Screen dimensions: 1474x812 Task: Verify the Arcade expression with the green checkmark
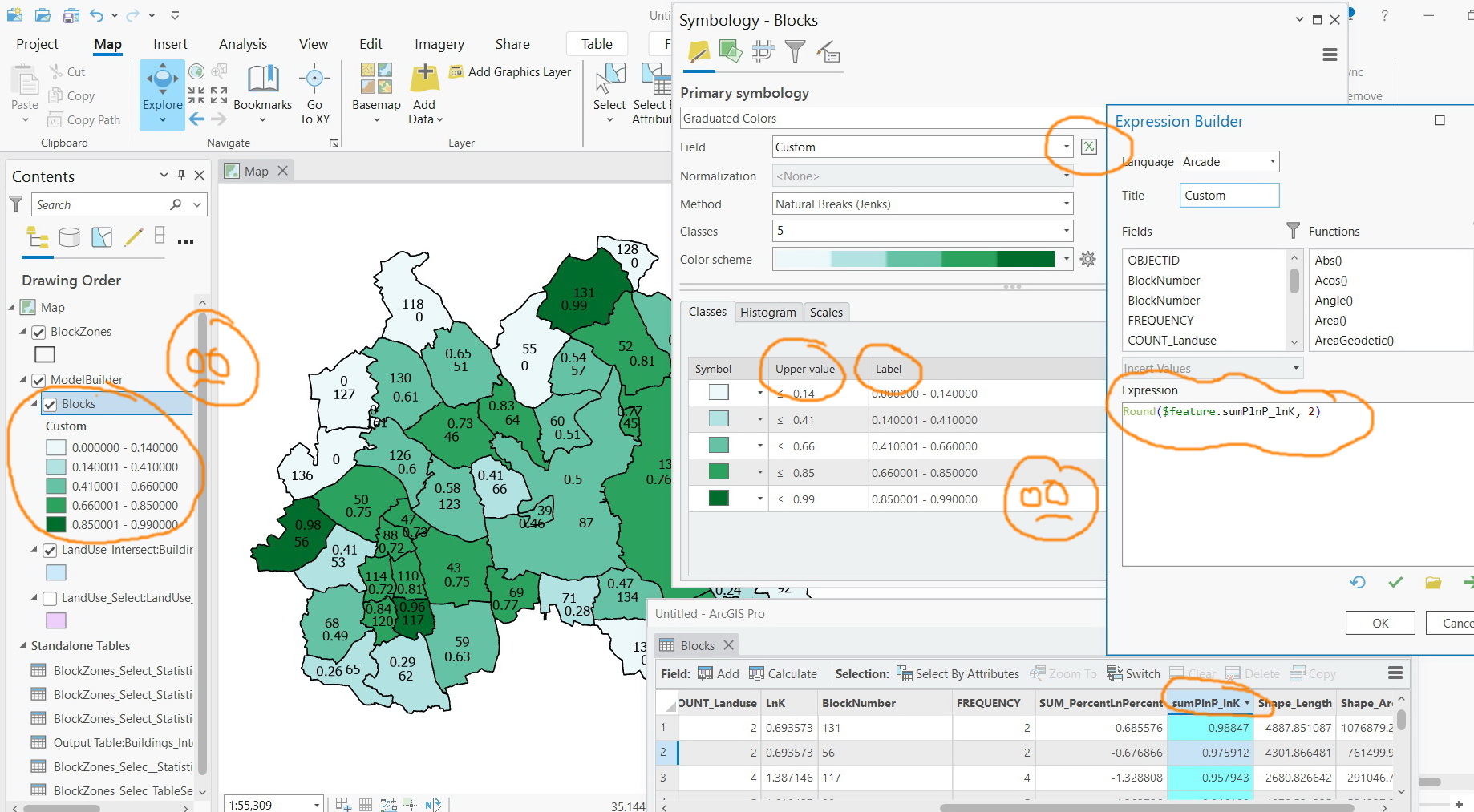click(1395, 582)
